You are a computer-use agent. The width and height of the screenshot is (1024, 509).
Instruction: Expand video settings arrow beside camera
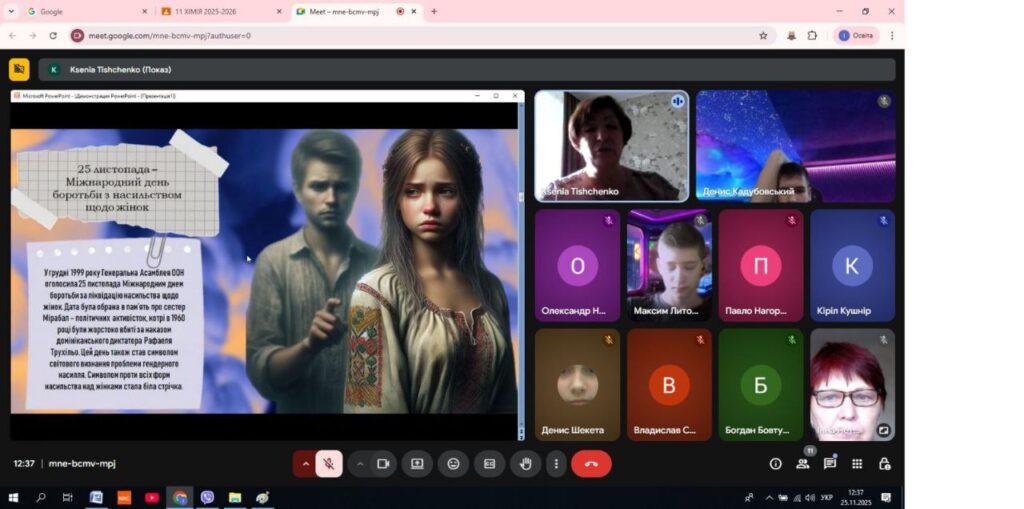[359, 464]
